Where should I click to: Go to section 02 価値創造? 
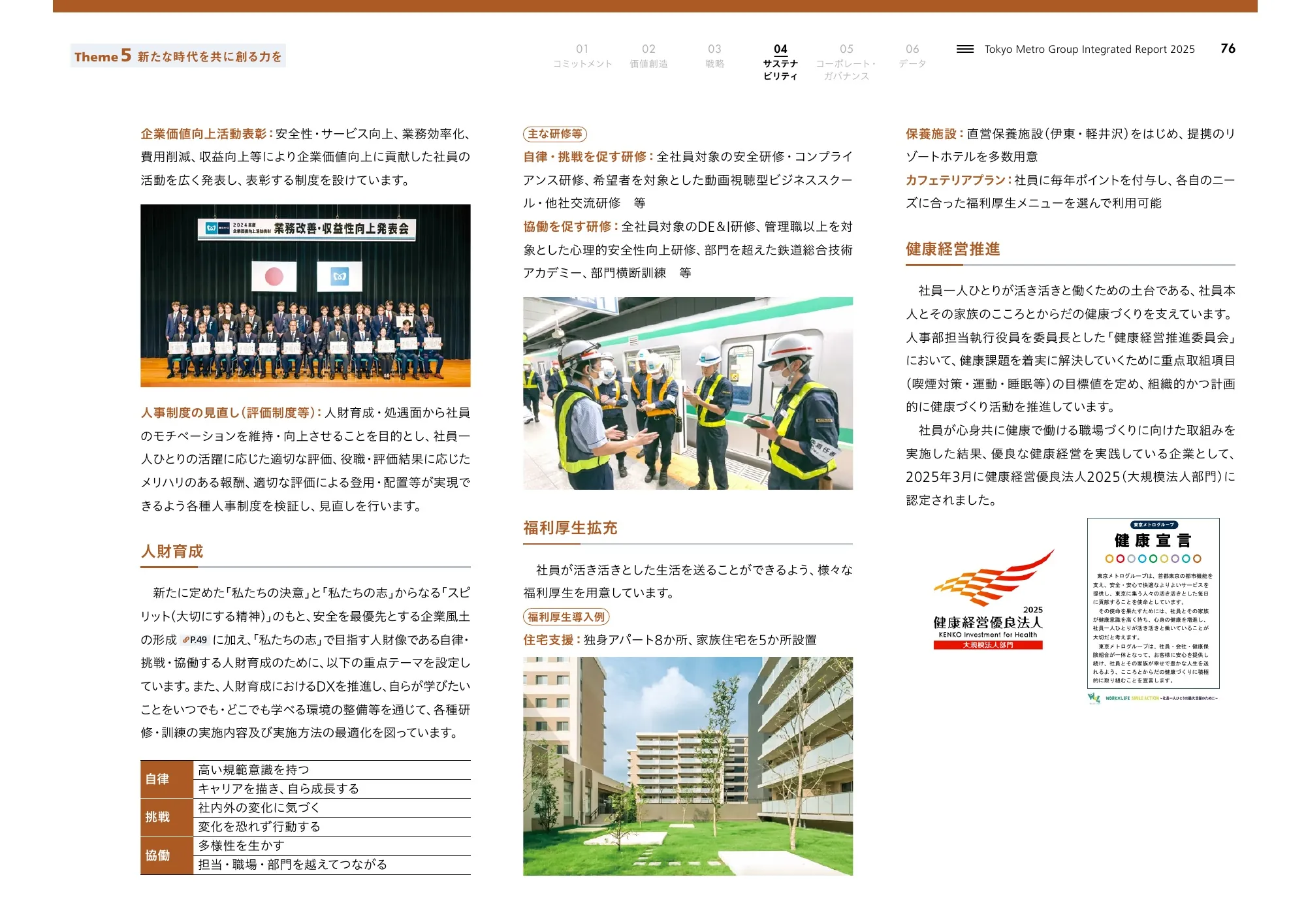pos(648,56)
